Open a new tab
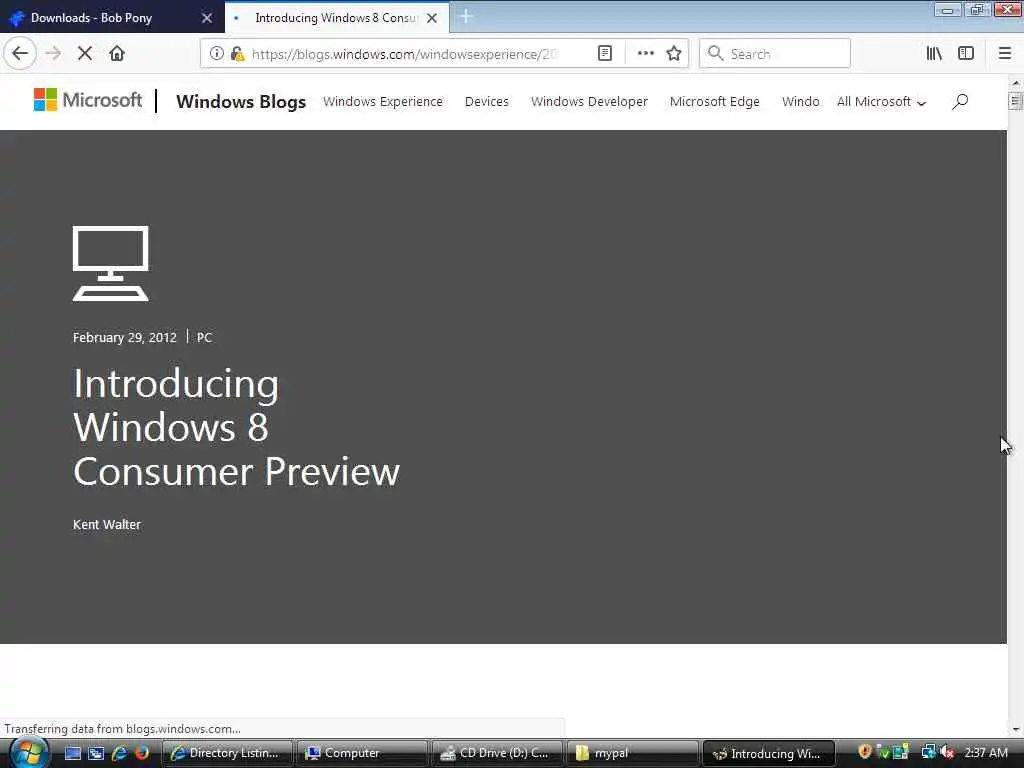The width and height of the screenshot is (1024, 768). pos(466,17)
